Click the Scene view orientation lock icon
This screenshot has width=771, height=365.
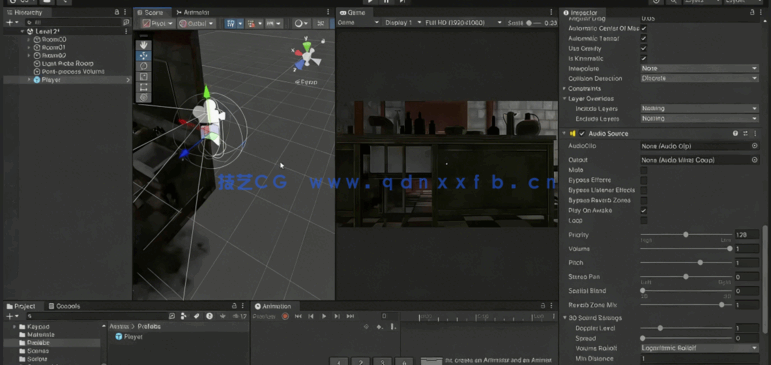323,40
